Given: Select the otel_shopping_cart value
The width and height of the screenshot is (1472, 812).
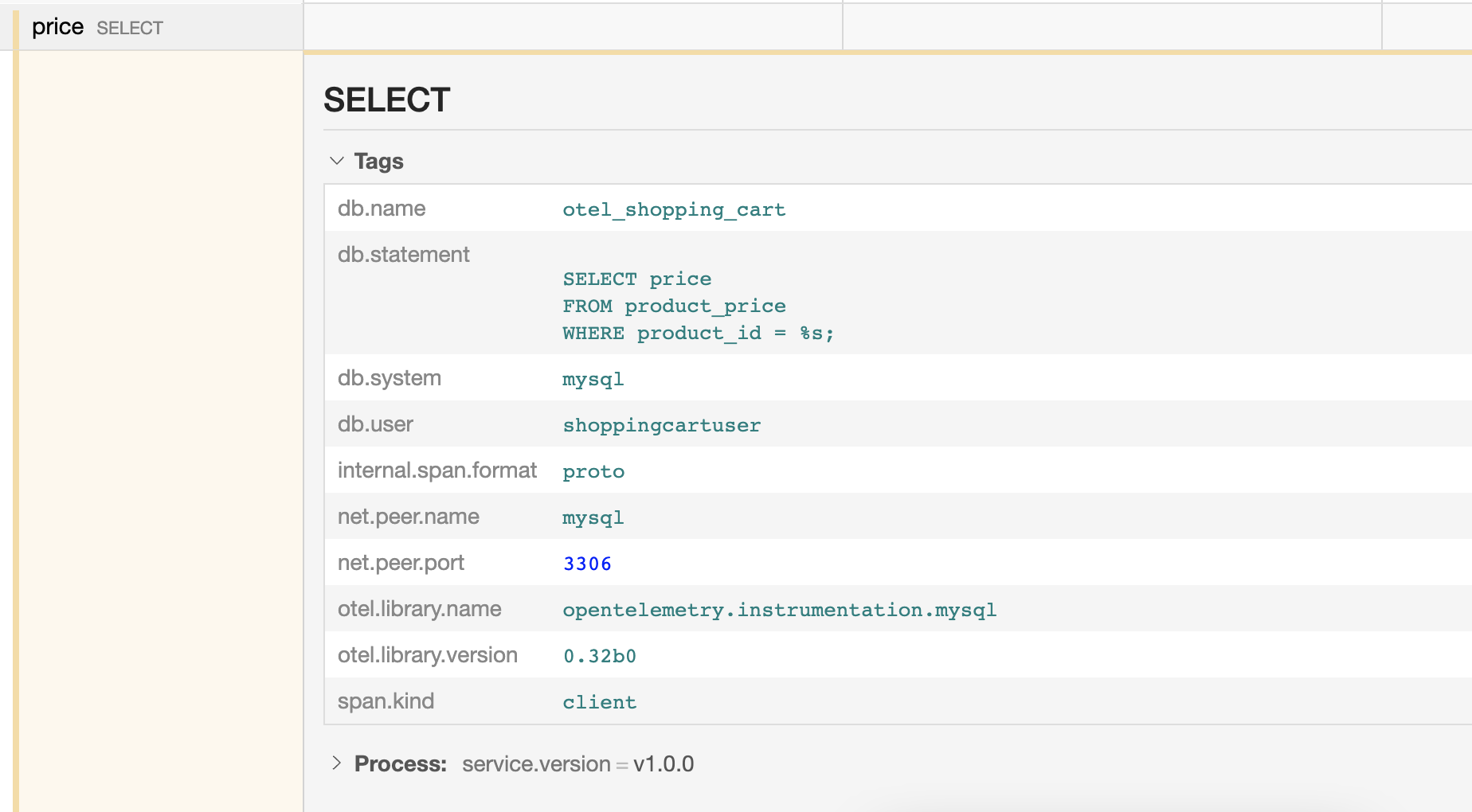Looking at the screenshot, I should [674, 209].
